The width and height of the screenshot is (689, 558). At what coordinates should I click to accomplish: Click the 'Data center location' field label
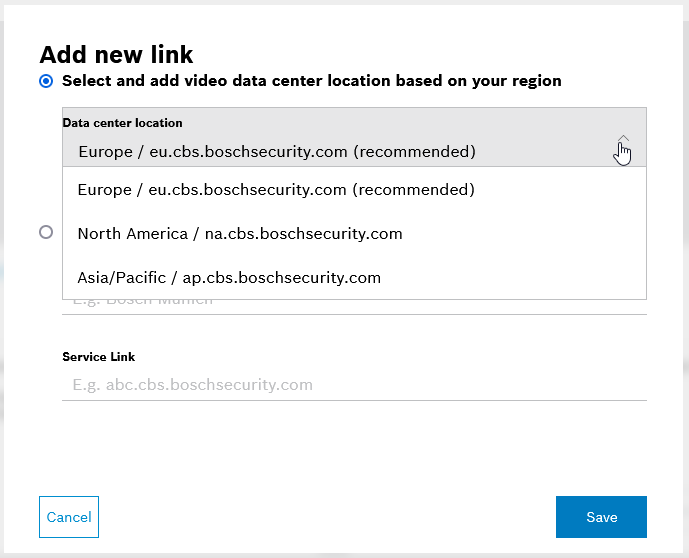tap(122, 123)
